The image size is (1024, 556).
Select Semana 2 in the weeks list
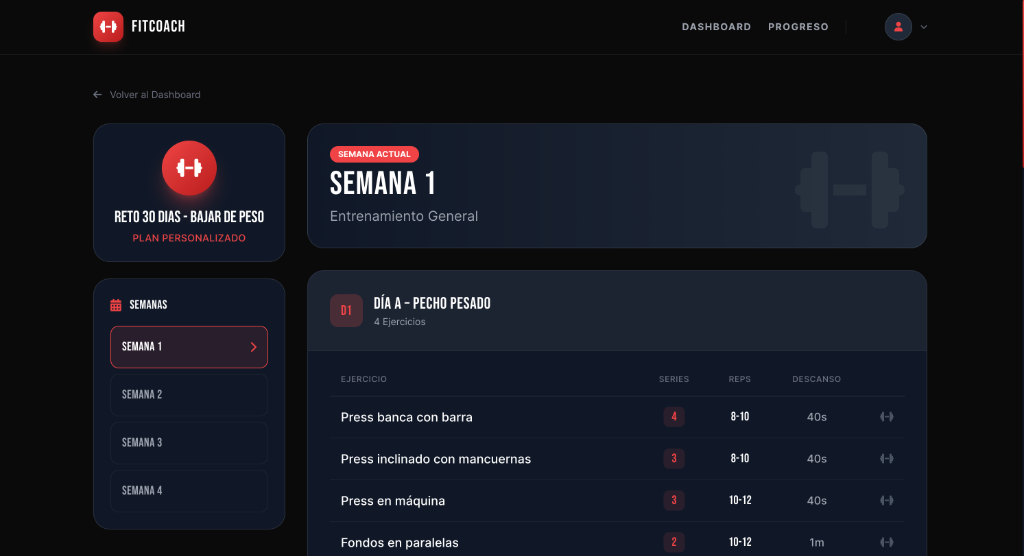(x=189, y=395)
